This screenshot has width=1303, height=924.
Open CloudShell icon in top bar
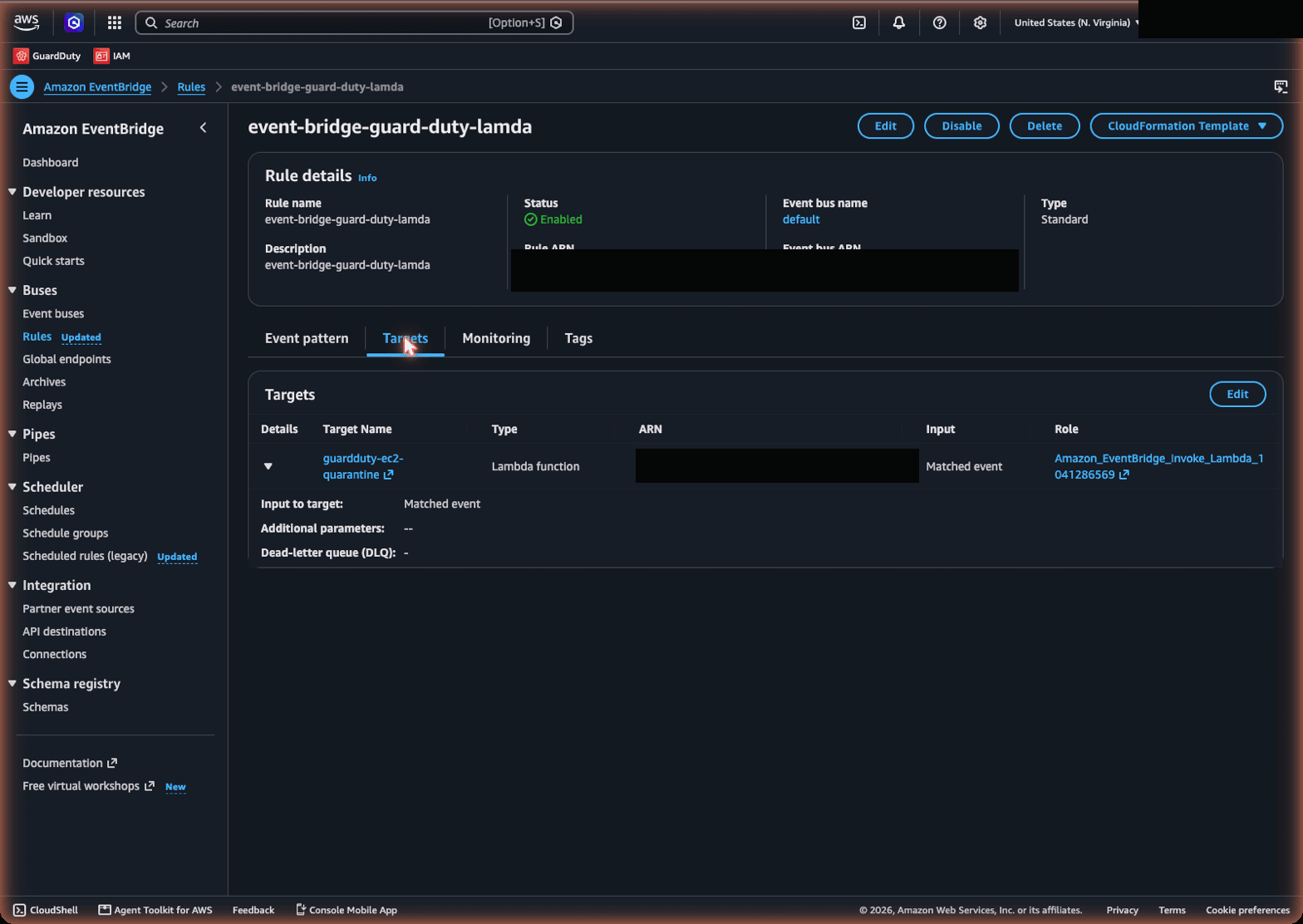859,22
